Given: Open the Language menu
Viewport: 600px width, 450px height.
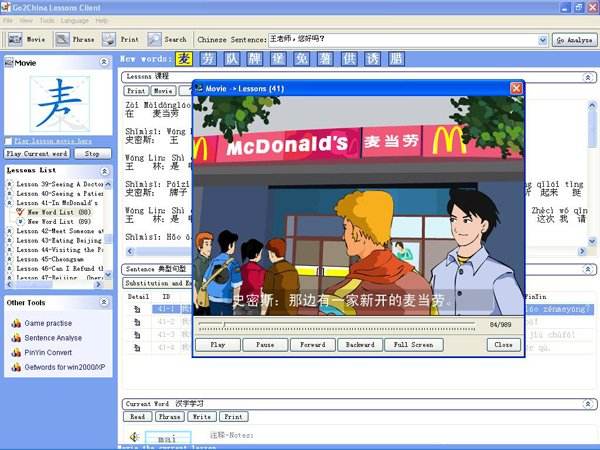Looking at the screenshot, I should [75, 21].
